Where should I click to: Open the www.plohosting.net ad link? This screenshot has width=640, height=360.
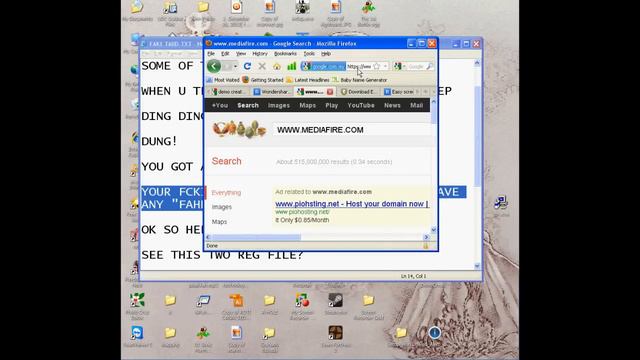point(352,204)
